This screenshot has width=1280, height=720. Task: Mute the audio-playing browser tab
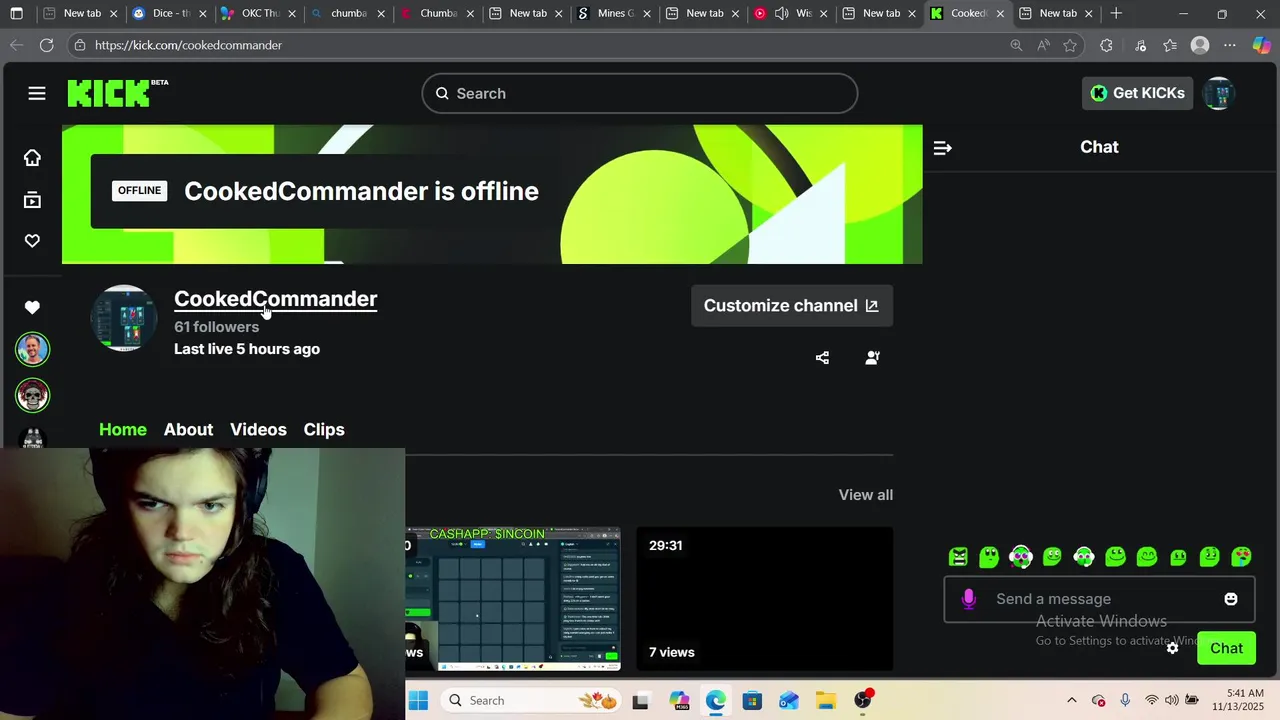pyautogui.click(x=781, y=13)
